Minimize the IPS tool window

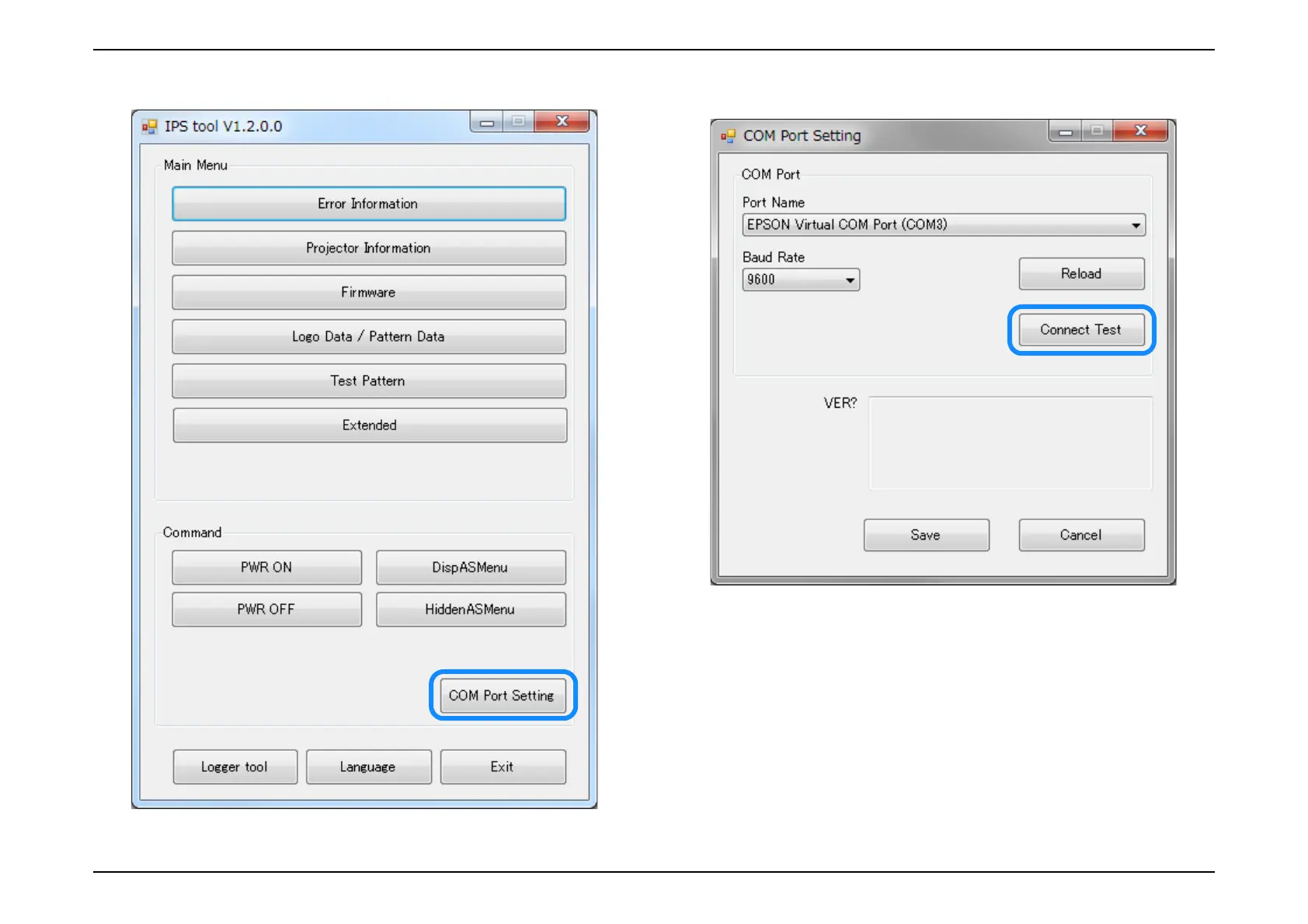487,122
